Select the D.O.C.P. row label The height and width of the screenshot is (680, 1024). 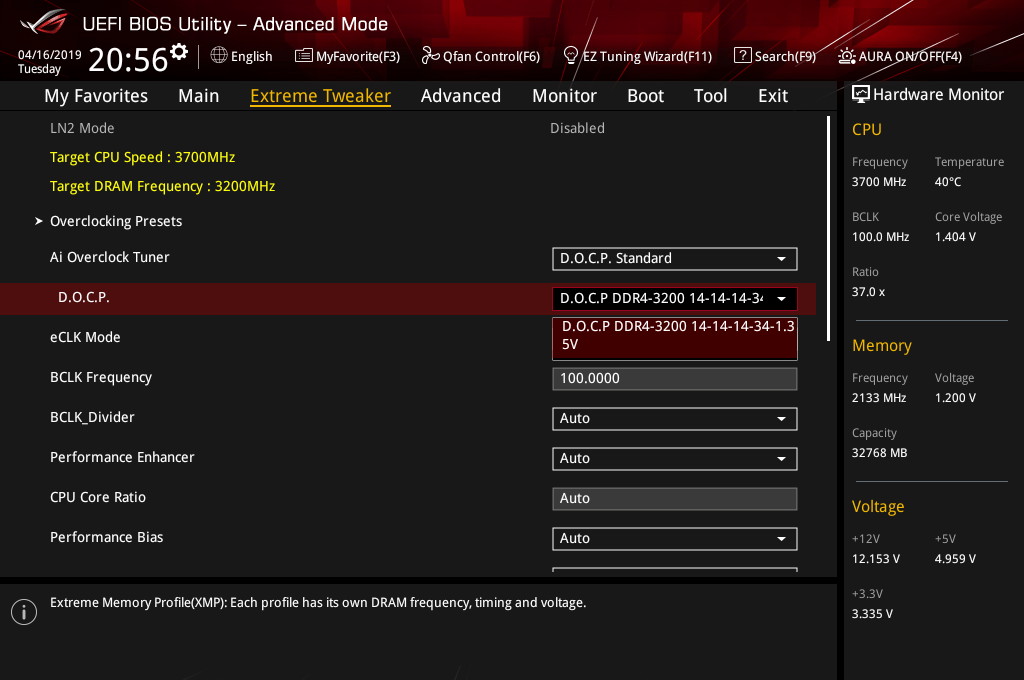(x=84, y=298)
